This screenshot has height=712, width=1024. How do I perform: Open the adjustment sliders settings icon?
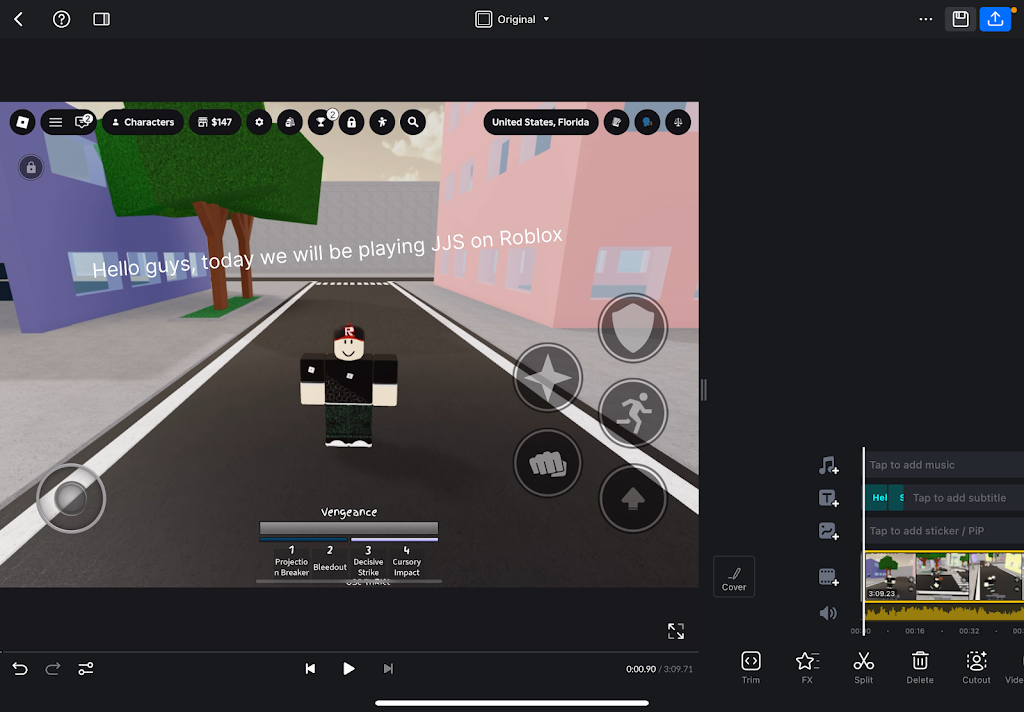click(86, 668)
